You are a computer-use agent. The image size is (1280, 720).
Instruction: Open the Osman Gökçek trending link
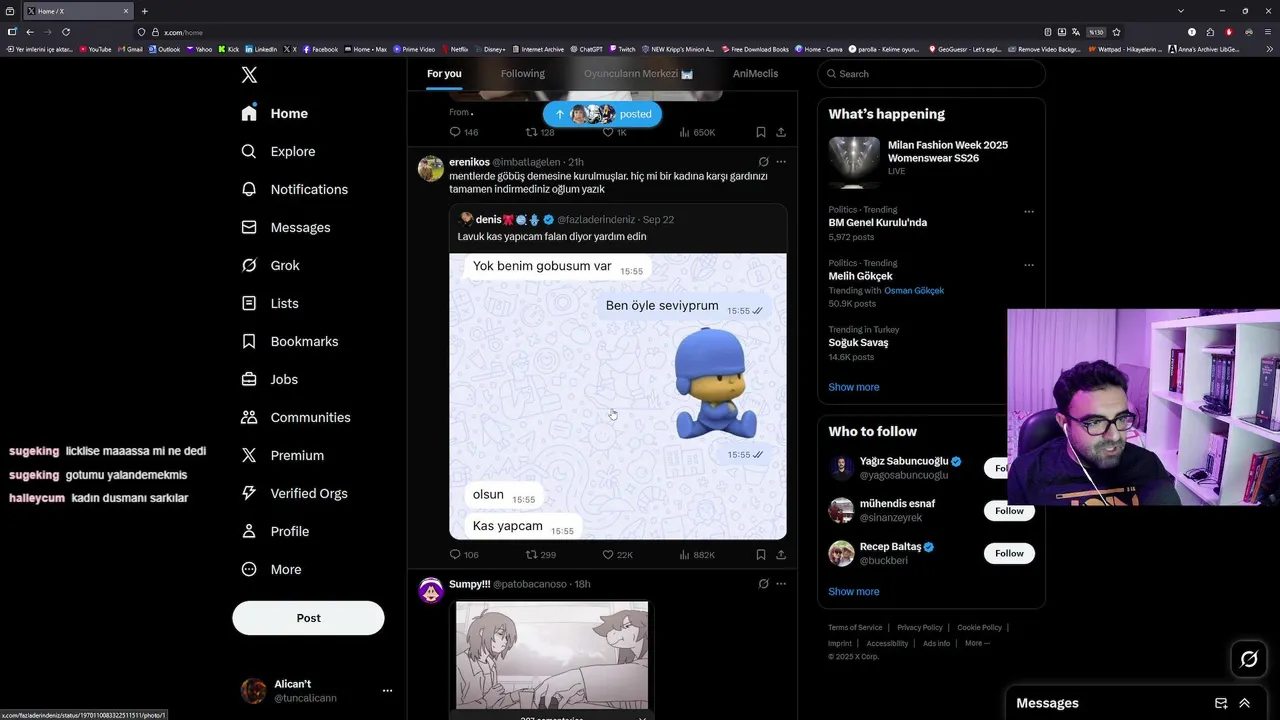(x=914, y=291)
